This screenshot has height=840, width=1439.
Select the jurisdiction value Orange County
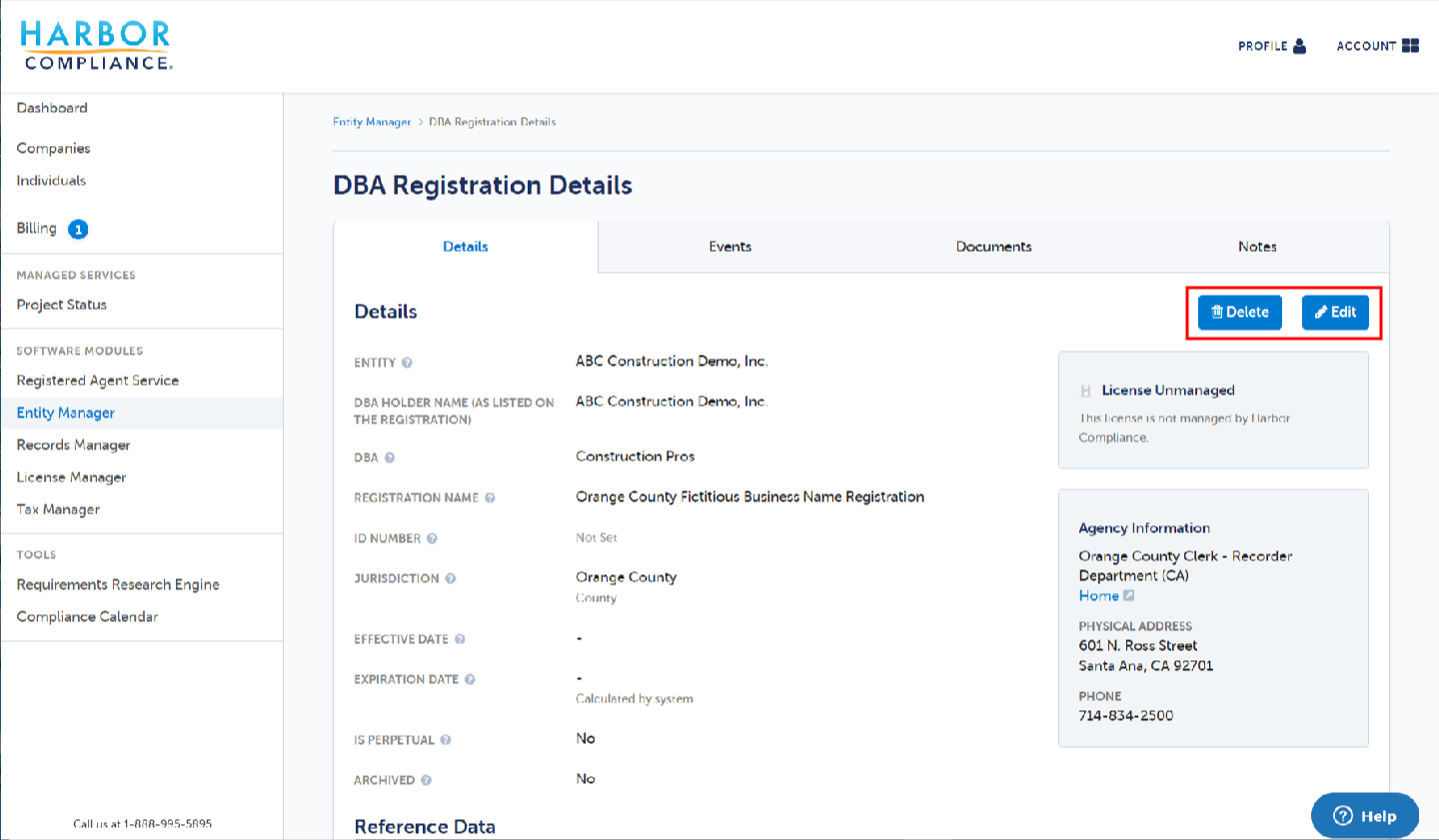tap(626, 577)
